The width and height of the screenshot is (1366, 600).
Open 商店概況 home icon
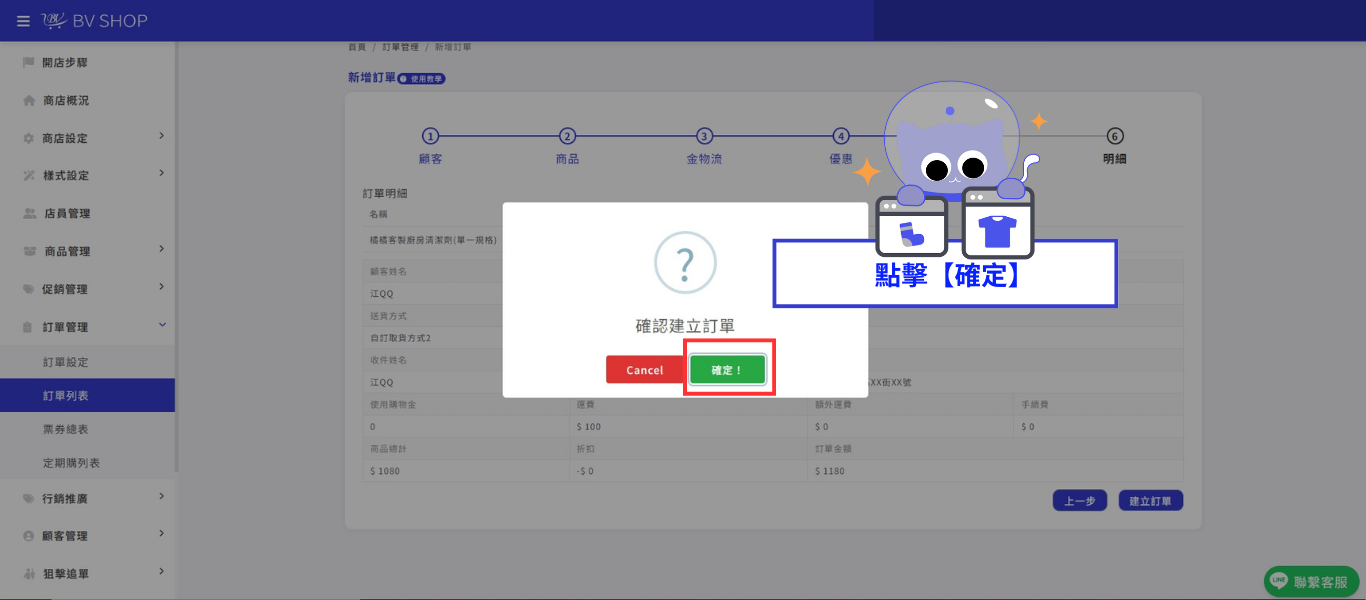click(x=29, y=101)
